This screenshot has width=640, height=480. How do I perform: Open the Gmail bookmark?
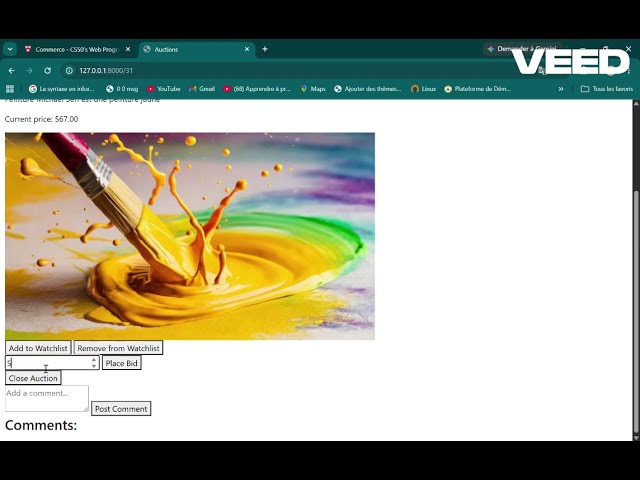202,89
